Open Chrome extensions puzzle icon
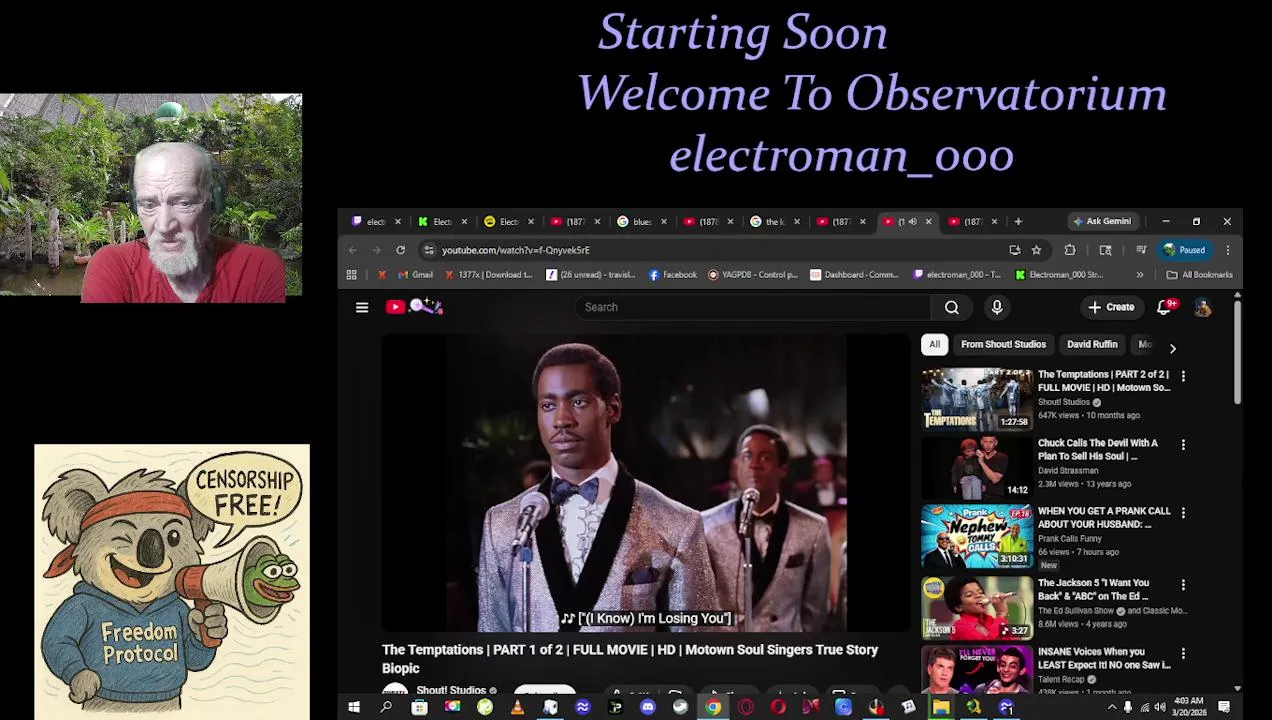 click(x=1070, y=250)
